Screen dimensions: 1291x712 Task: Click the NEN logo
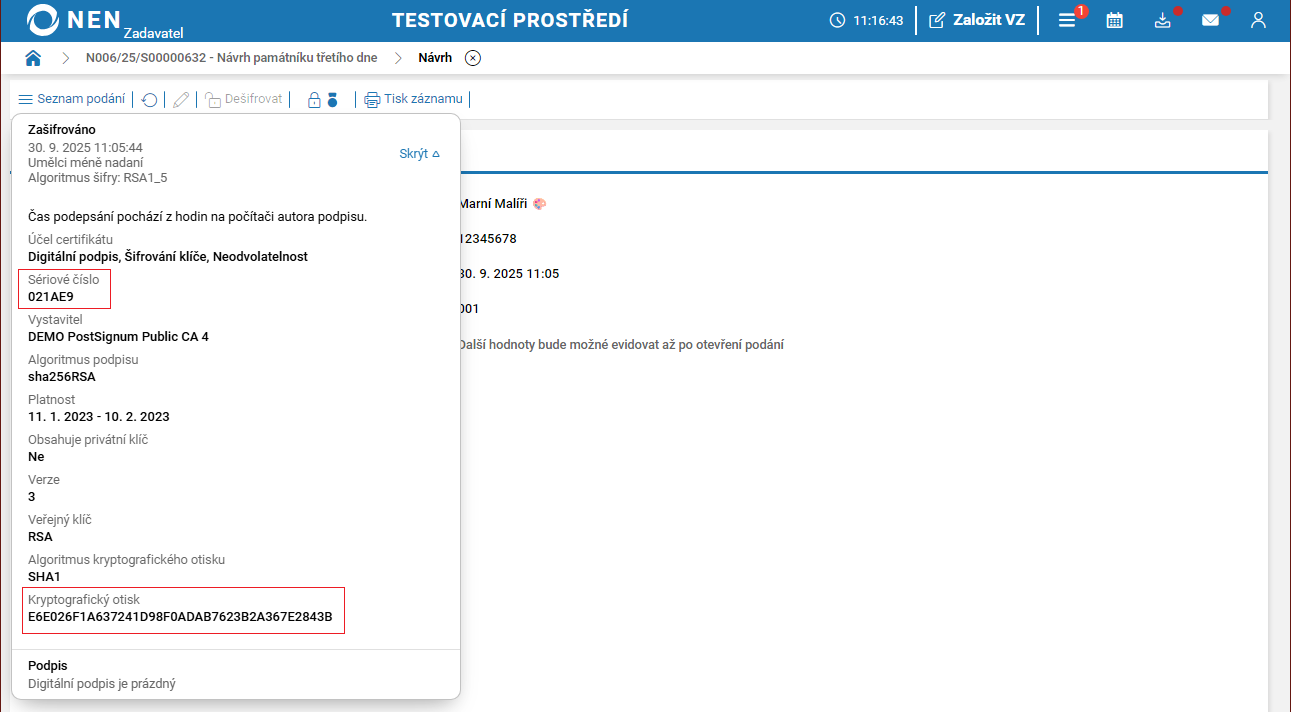(x=75, y=20)
